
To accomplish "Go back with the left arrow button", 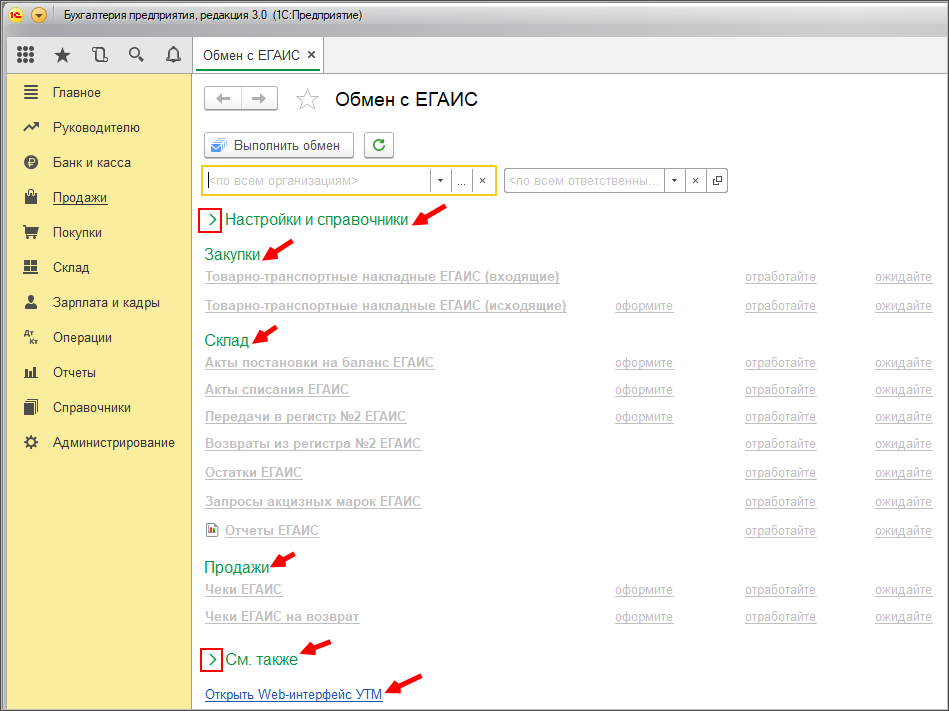I will 223,99.
